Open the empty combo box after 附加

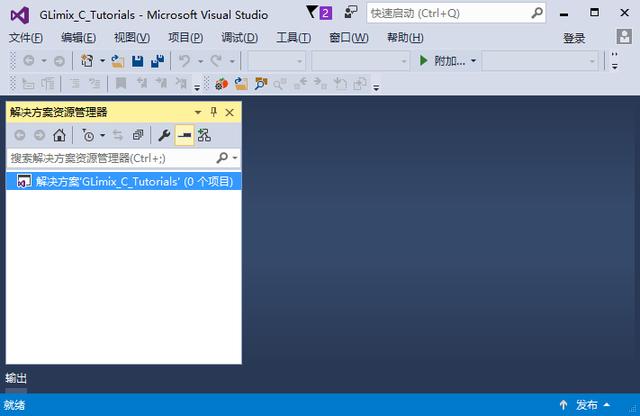[540, 61]
